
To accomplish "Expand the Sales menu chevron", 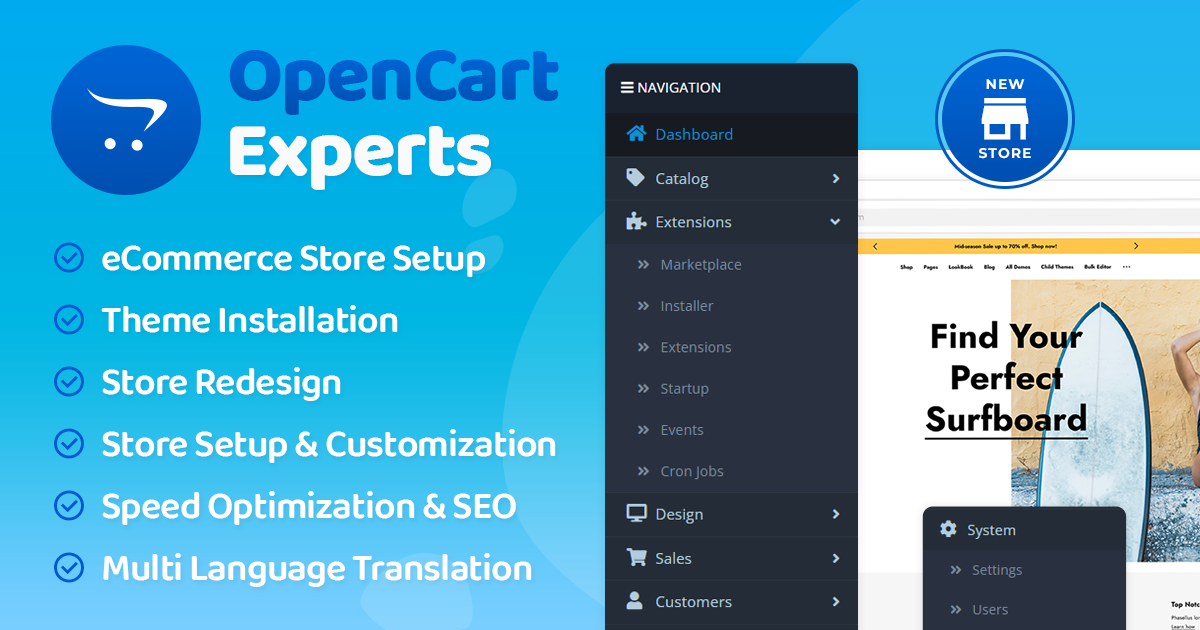I will click(836, 558).
